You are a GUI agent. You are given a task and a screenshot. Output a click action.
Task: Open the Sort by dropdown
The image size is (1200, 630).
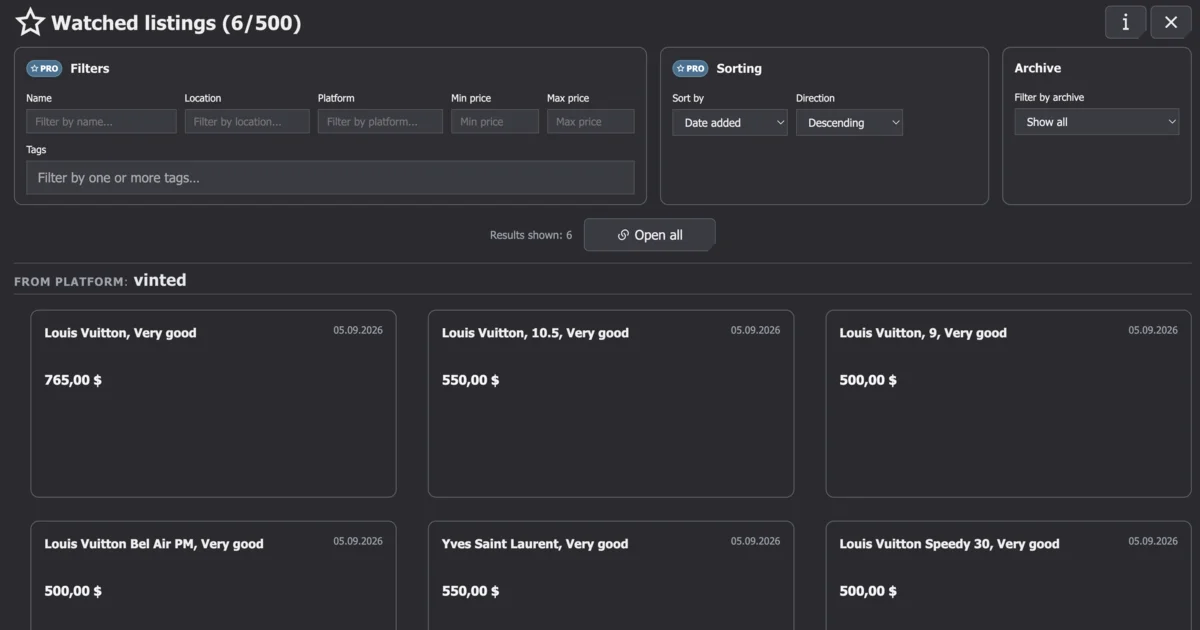coord(730,123)
